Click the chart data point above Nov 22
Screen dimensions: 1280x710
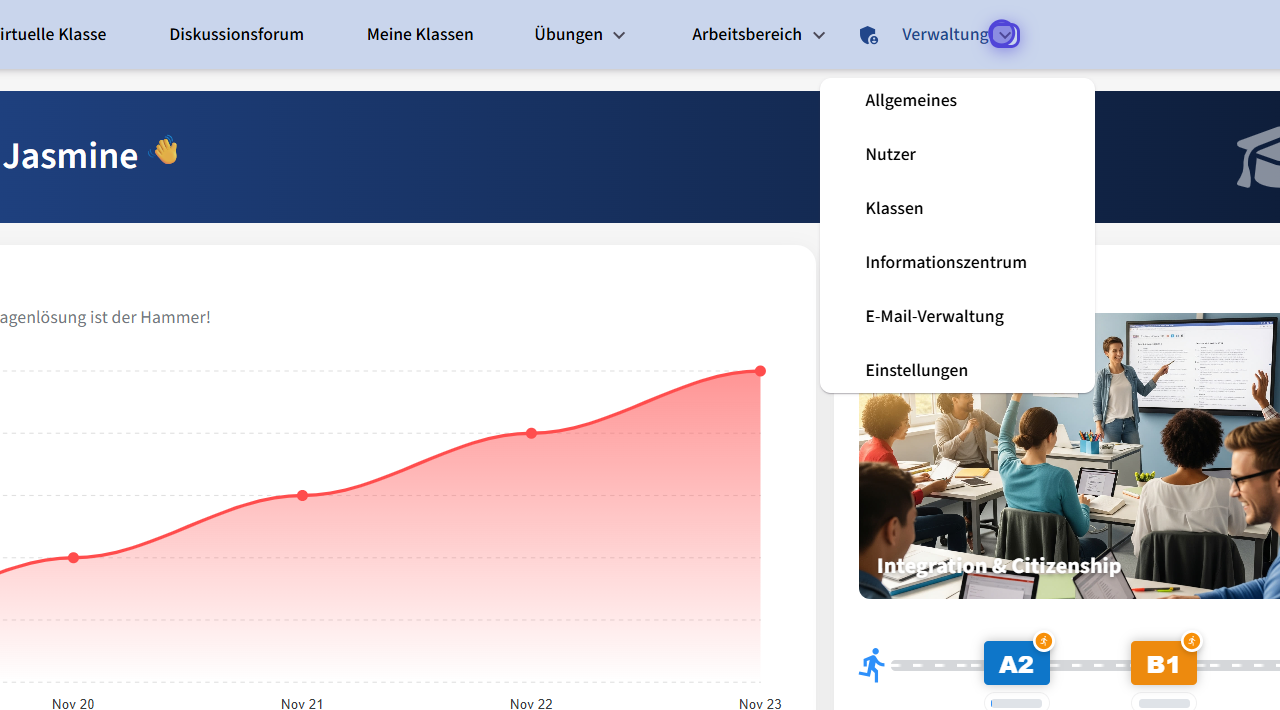pyautogui.click(x=531, y=433)
